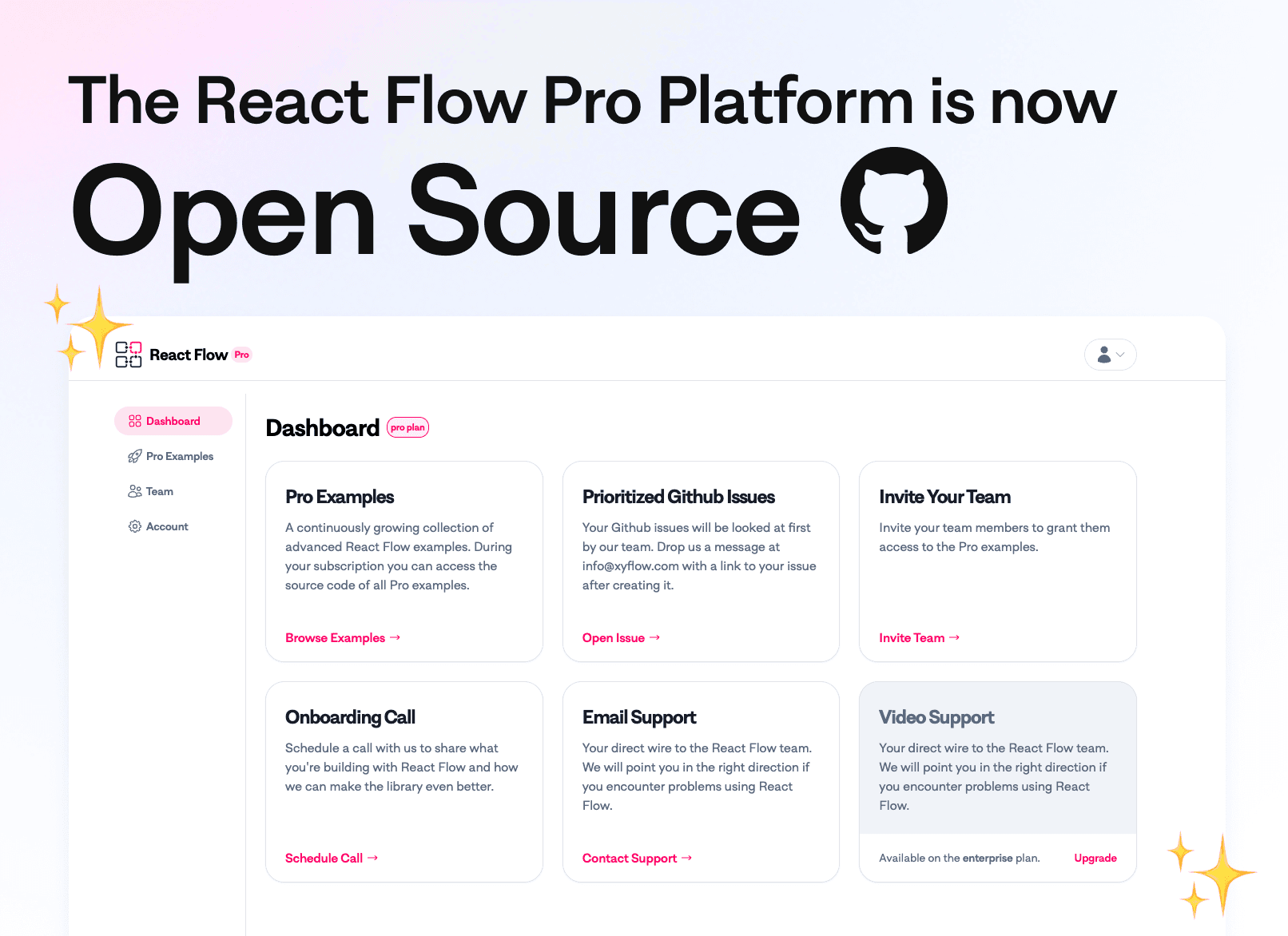Open the user account dropdown
The image size is (1288, 936).
(x=1110, y=355)
